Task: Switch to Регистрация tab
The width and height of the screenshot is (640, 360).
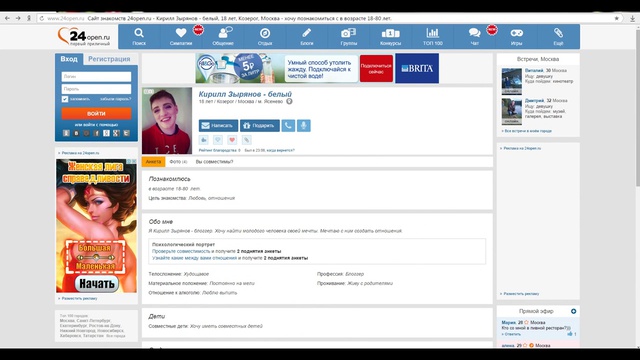Action: click(109, 59)
